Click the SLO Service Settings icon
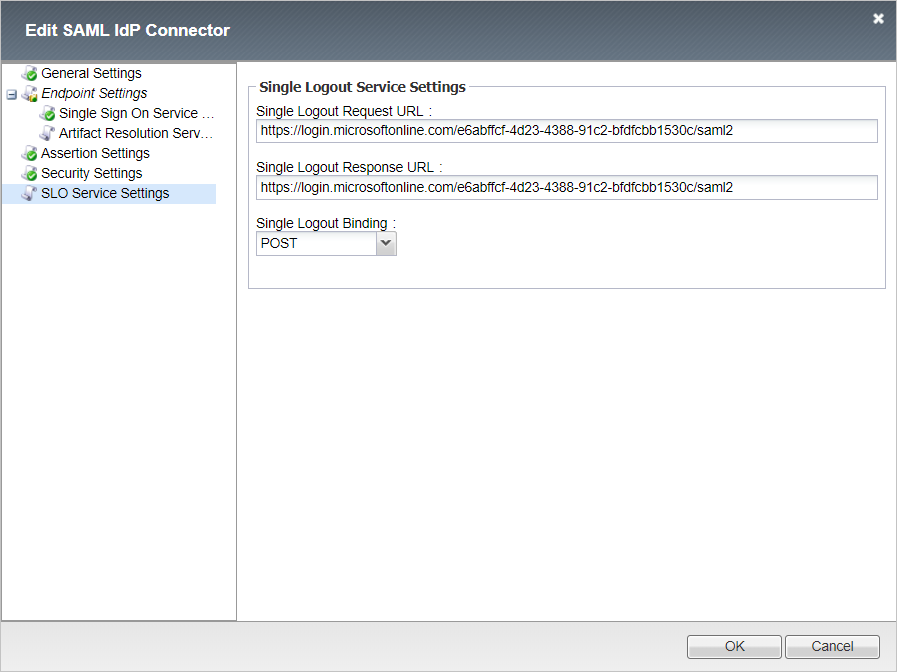The width and height of the screenshot is (897, 672). point(30,193)
